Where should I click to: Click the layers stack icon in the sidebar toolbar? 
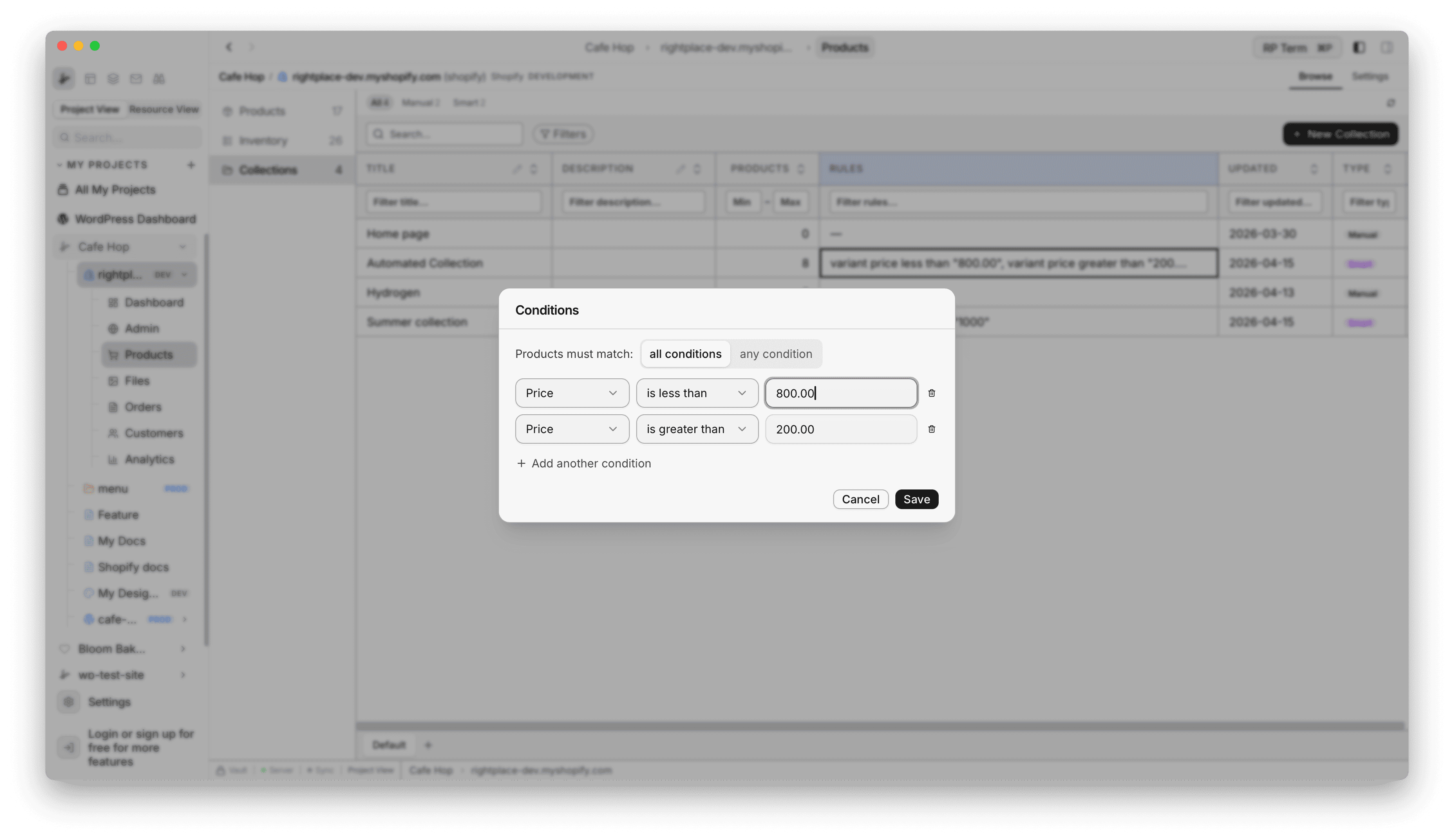coord(113,78)
